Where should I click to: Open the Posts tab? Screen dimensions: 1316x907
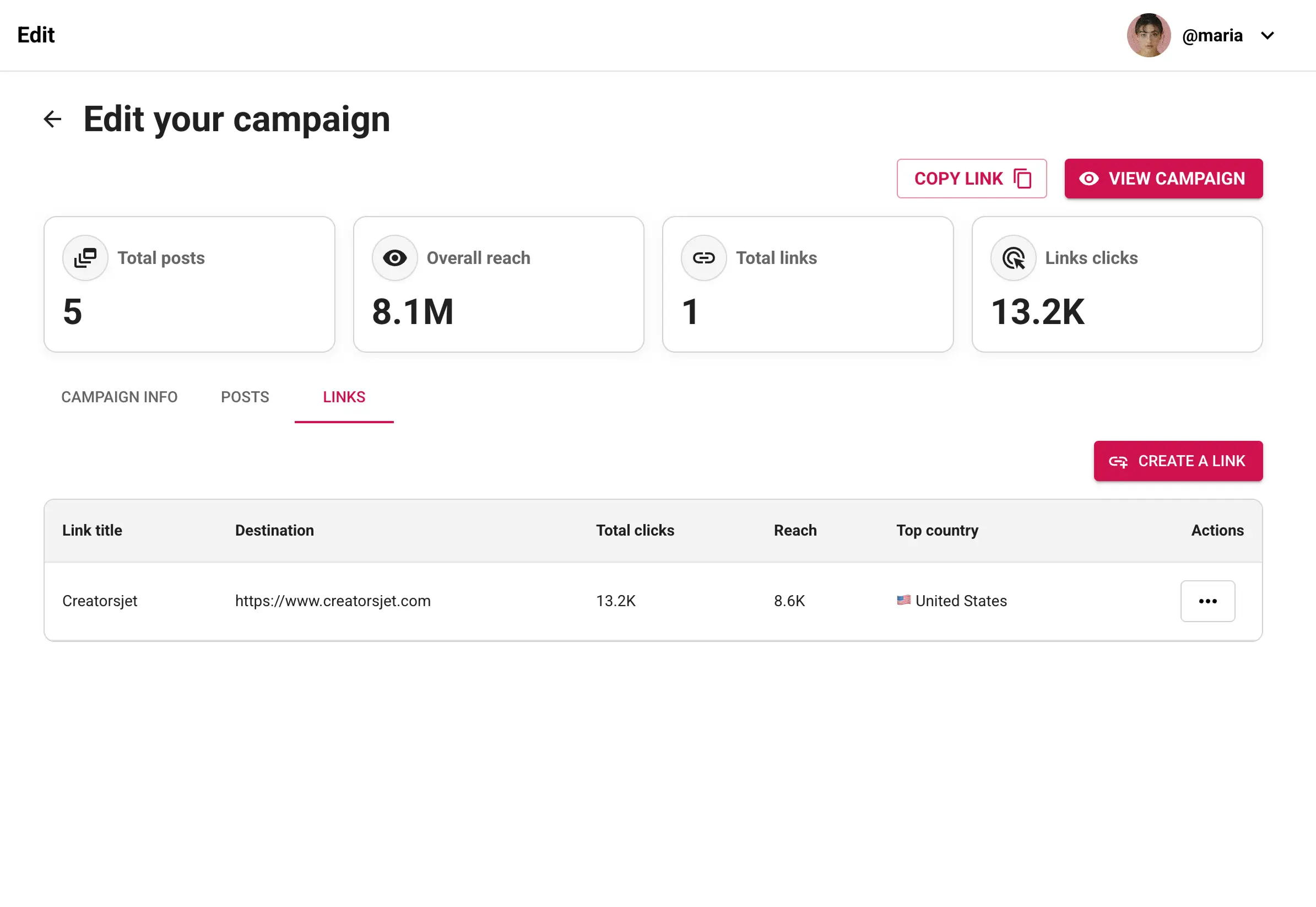click(x=245, y=397)
